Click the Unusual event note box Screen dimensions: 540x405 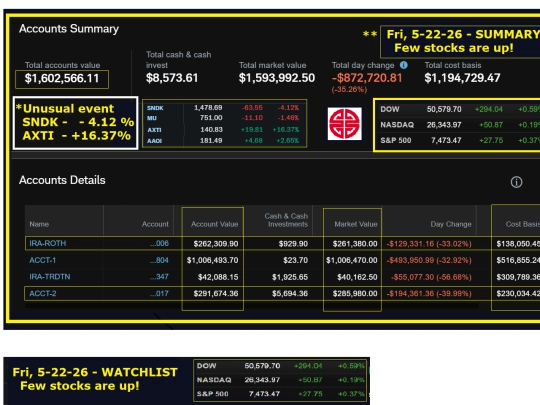(75, 123)
